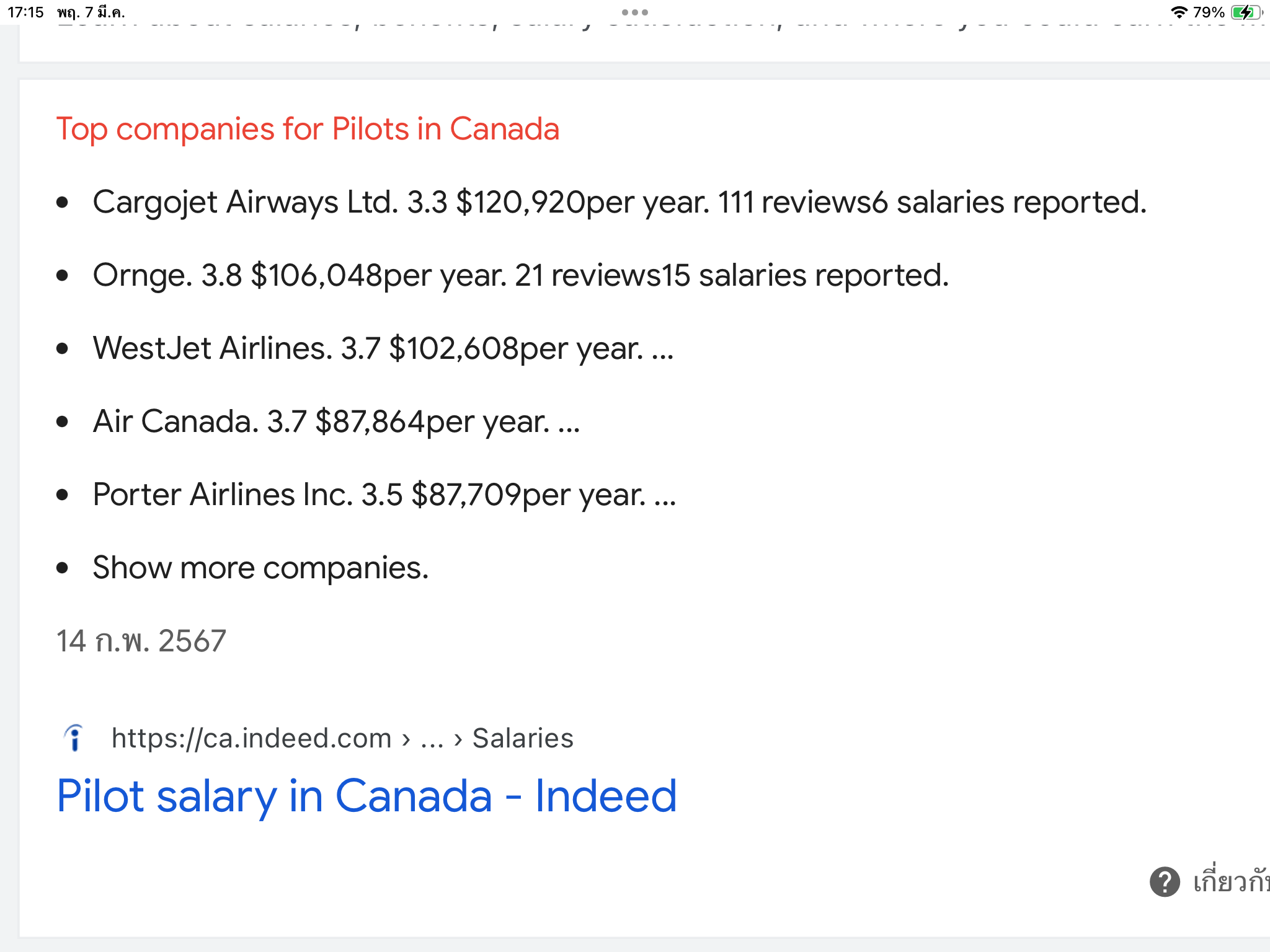The width and height of the screenshot is (1270, 952).
Task: Open the Pilot salary in Canada - Indeed link
Action: [366, 796]
